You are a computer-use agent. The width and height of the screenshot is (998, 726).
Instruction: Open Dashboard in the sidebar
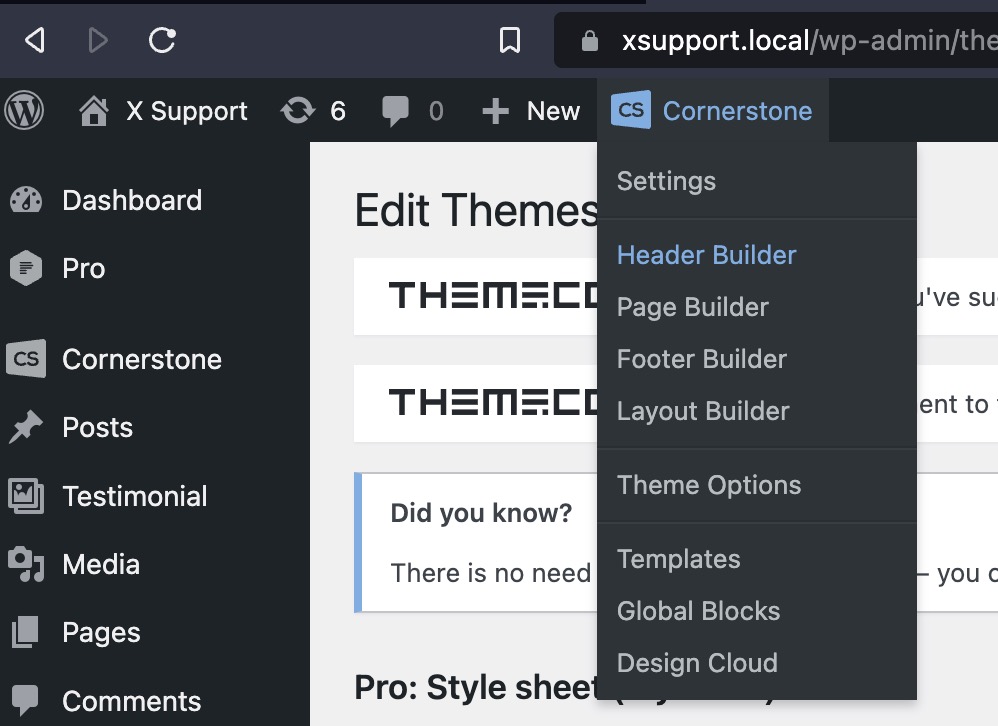pyautogui.click(x=131, y=200)
